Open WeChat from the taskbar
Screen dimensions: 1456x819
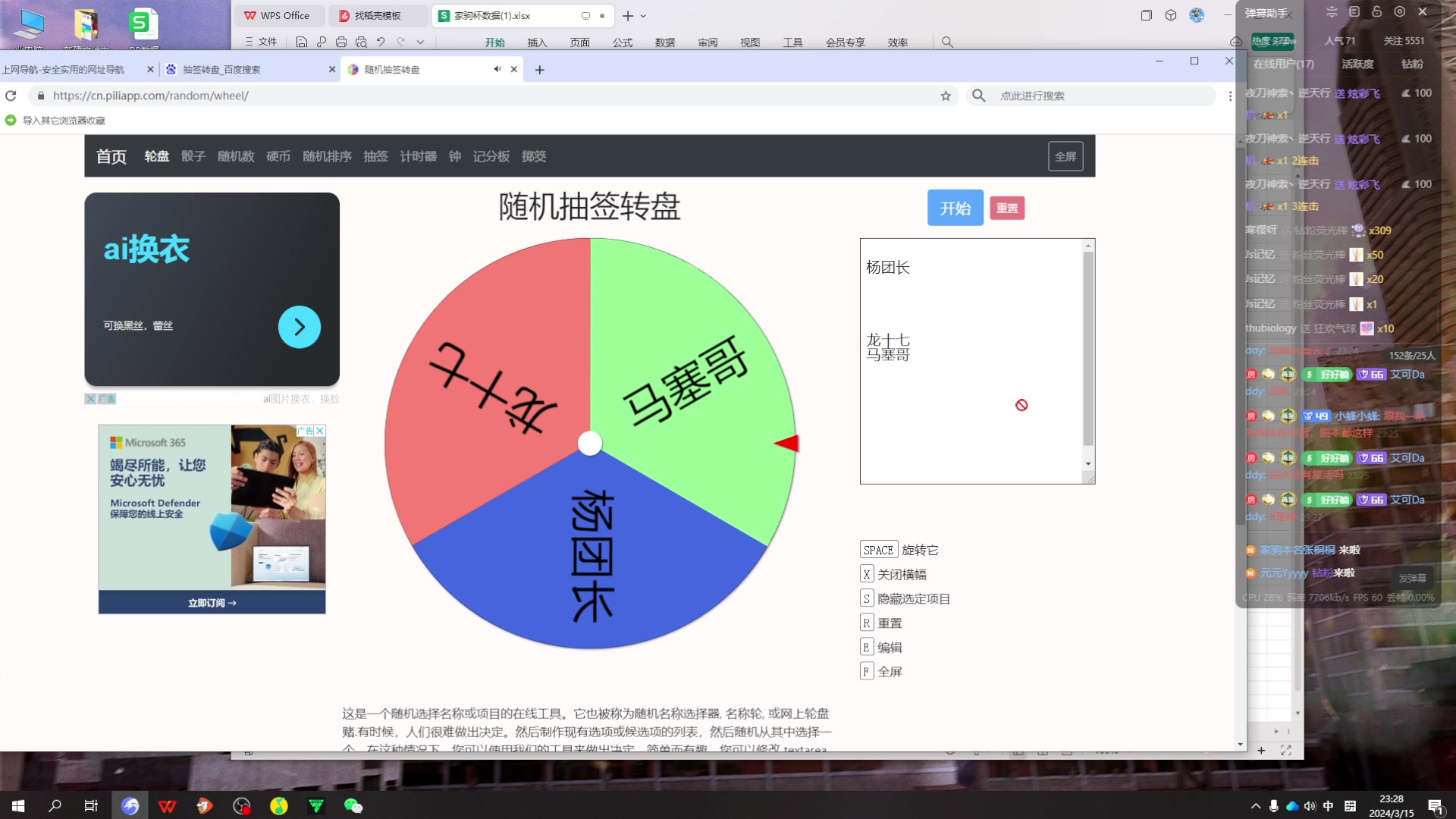[x=353, y=806]
